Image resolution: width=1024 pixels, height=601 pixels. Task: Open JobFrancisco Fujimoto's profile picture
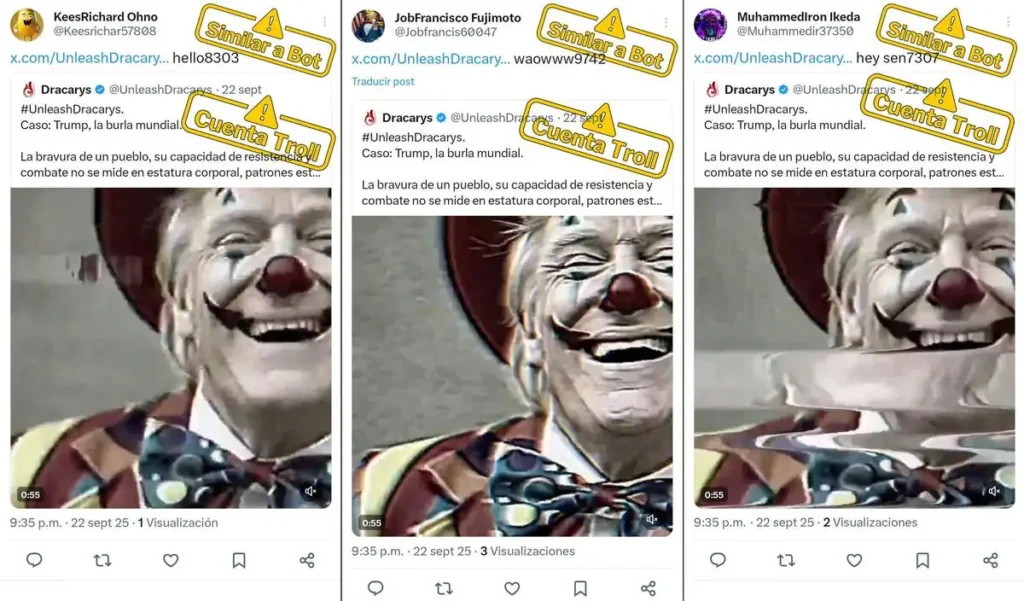(368, 25)
